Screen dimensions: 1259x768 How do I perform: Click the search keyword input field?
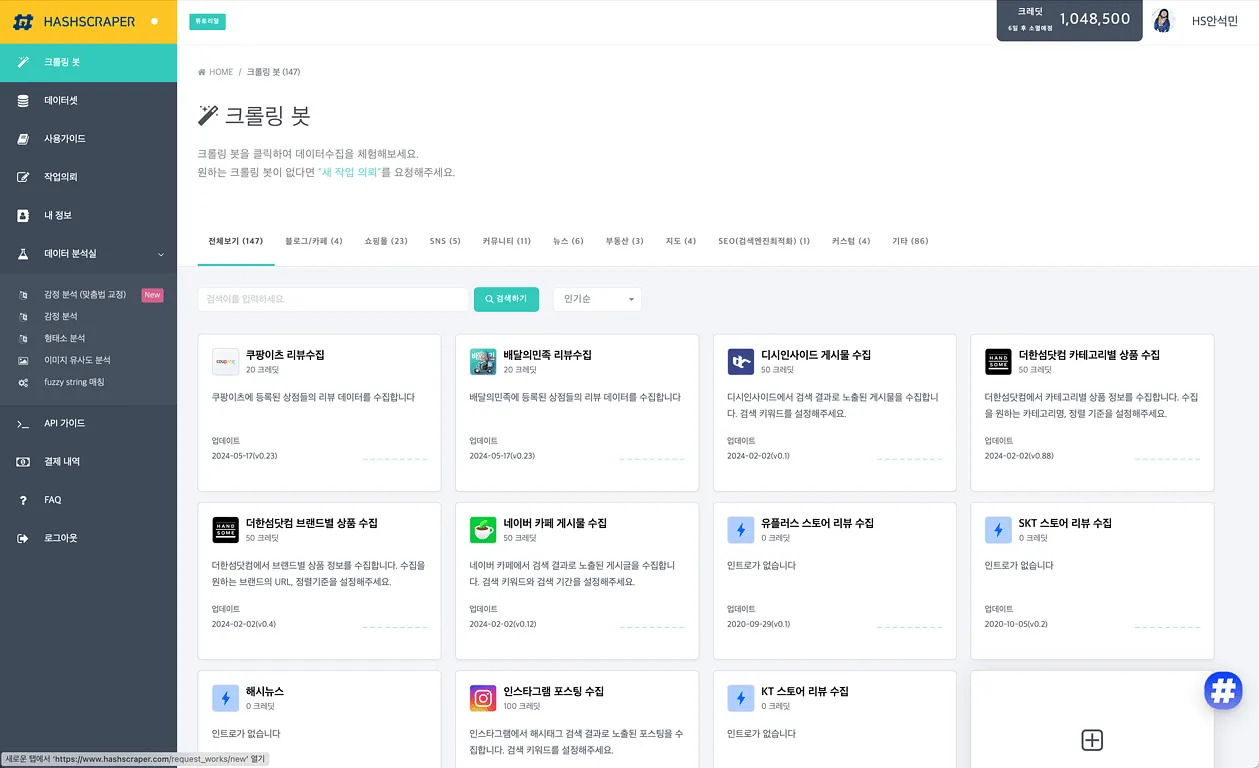pos(333,299)
